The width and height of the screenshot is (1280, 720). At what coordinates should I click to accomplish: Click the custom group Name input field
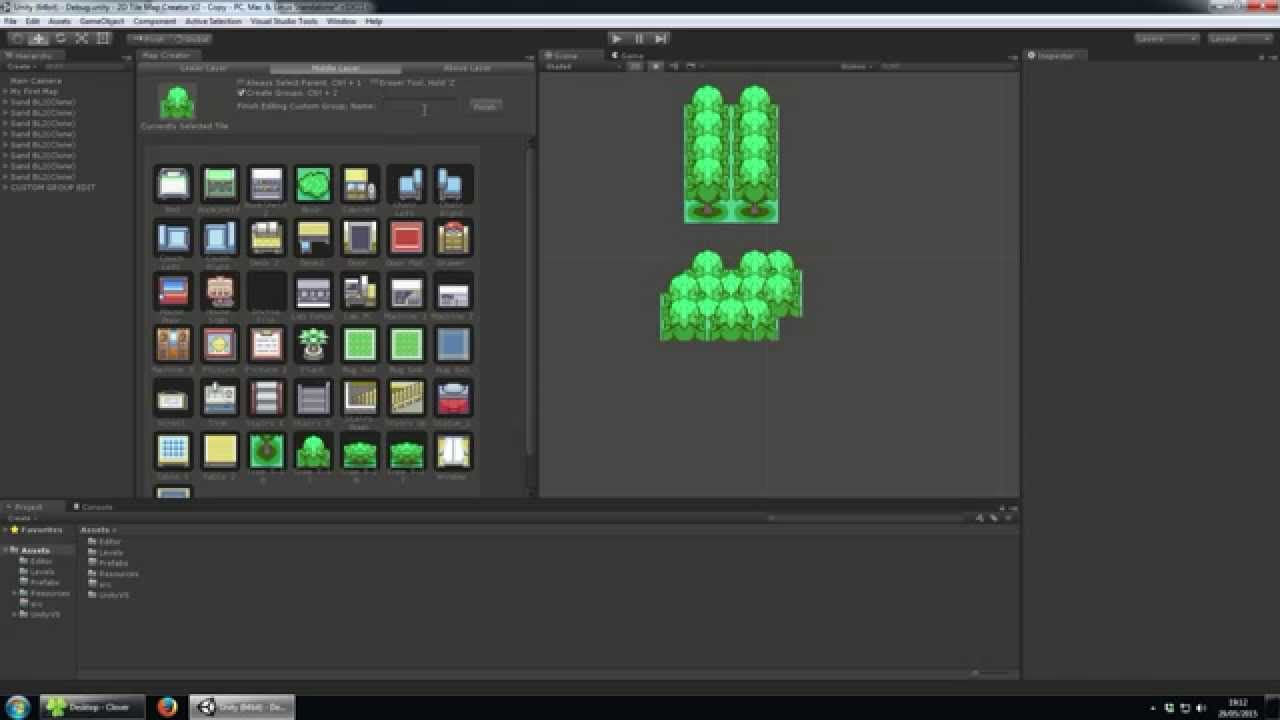[421, 106]
